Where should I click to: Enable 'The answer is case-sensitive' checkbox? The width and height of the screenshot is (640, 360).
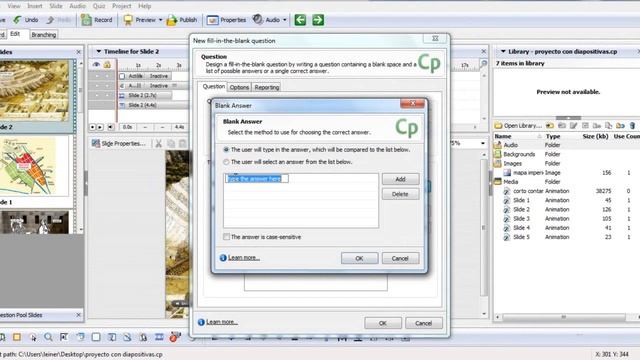pyautogui.click(x=227, y=237)
